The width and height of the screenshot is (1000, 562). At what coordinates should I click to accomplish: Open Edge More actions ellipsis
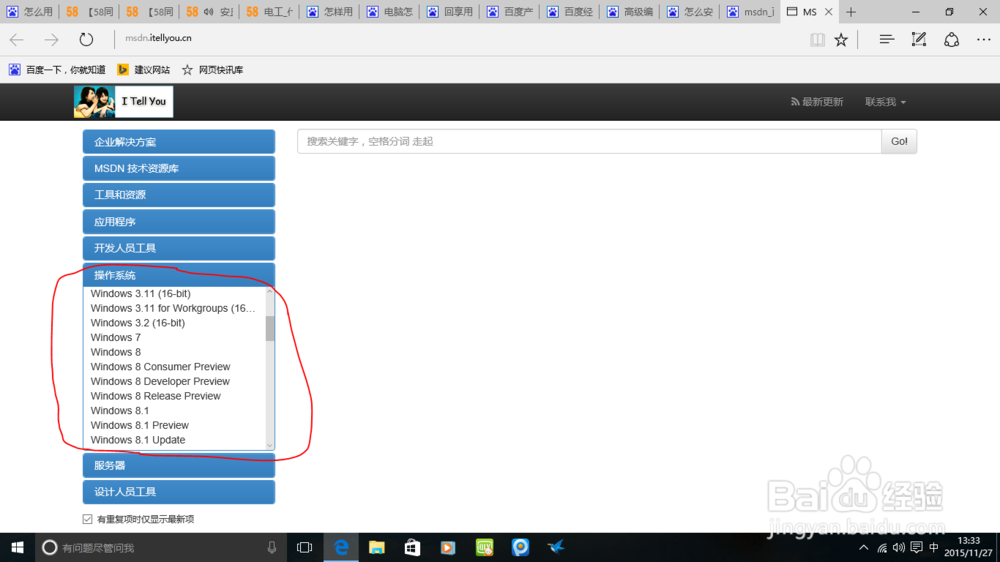pyautogui.click(x=984, y=40)
